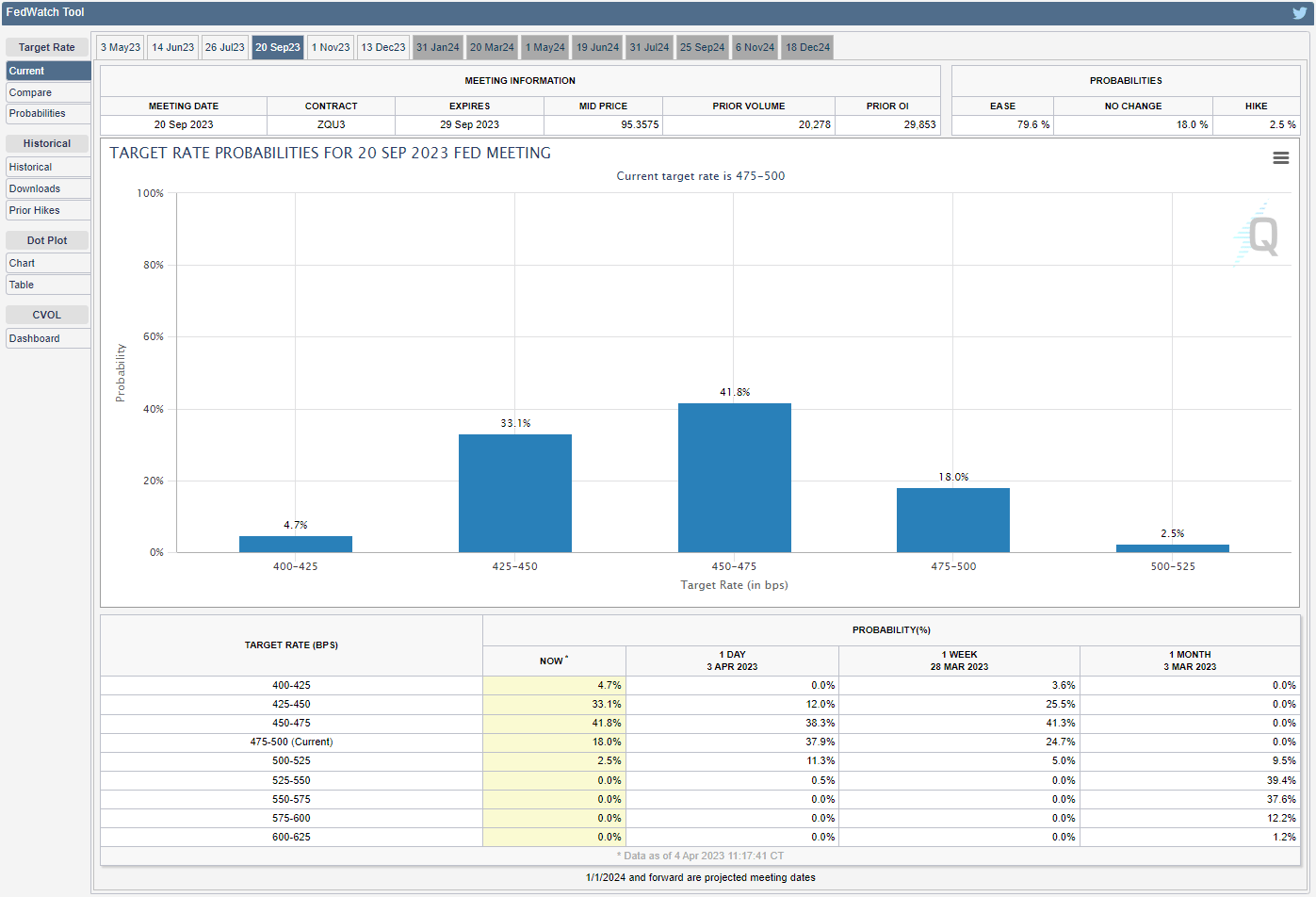Click the Target Rate section header
Image resolution: width=1316 pixels, height=897 pixels.
[47, 47]
